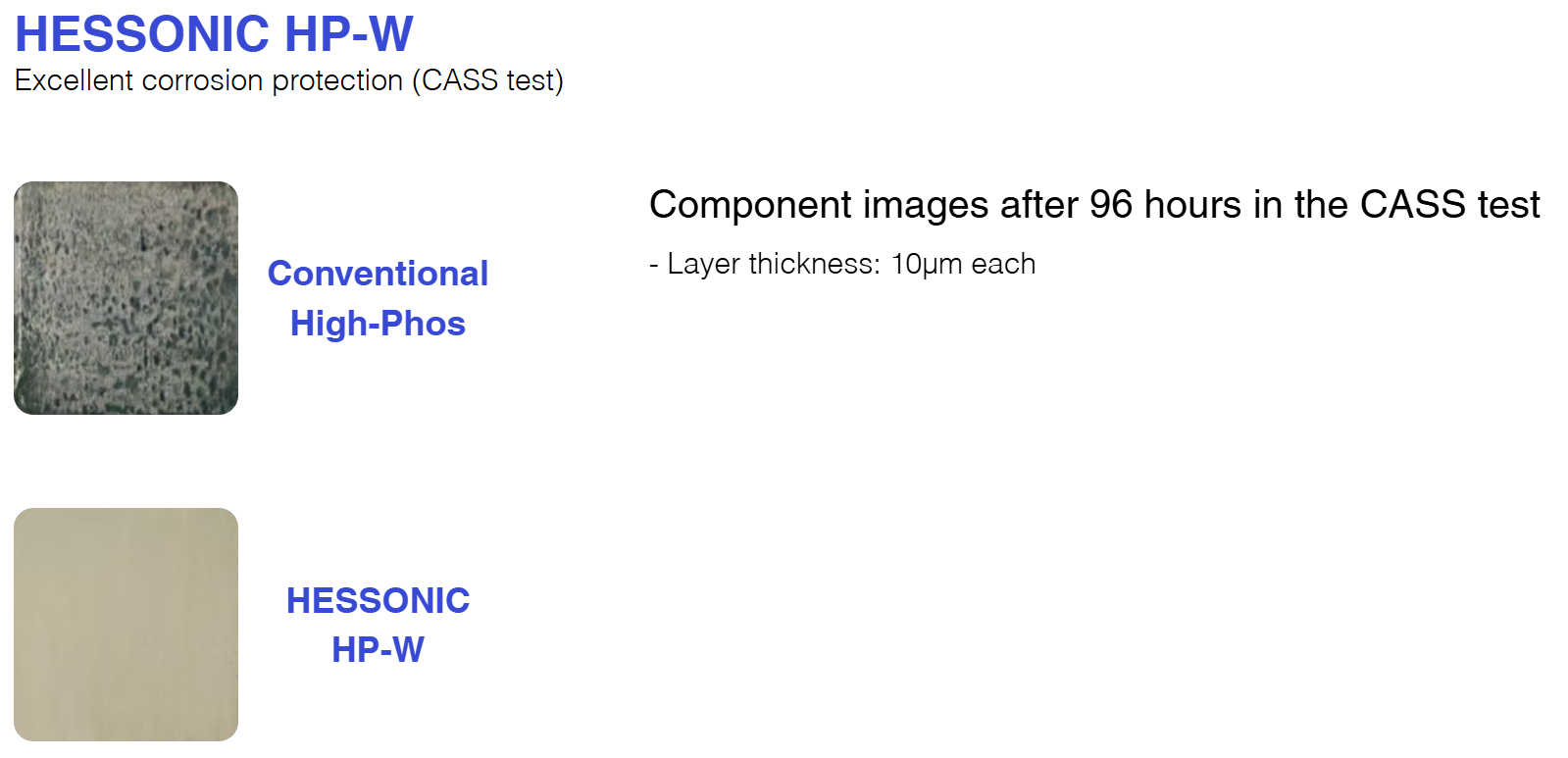
Task: Click the blue High-Phos label
Action: (378, 324)
